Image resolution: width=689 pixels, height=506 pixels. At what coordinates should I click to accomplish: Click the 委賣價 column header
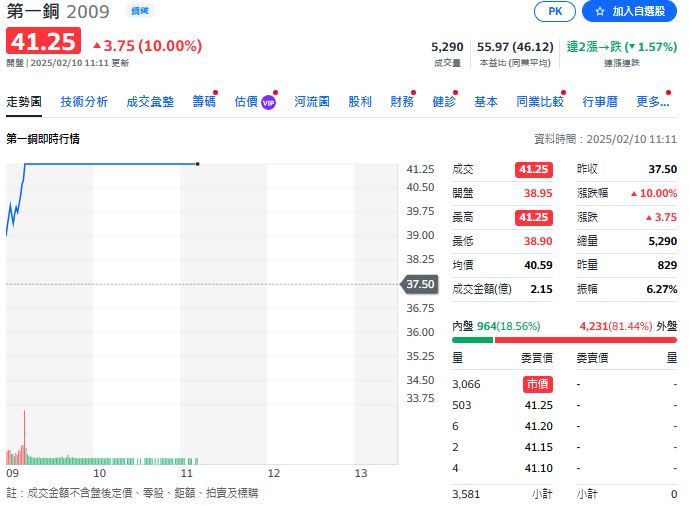[x=592, y=358]
